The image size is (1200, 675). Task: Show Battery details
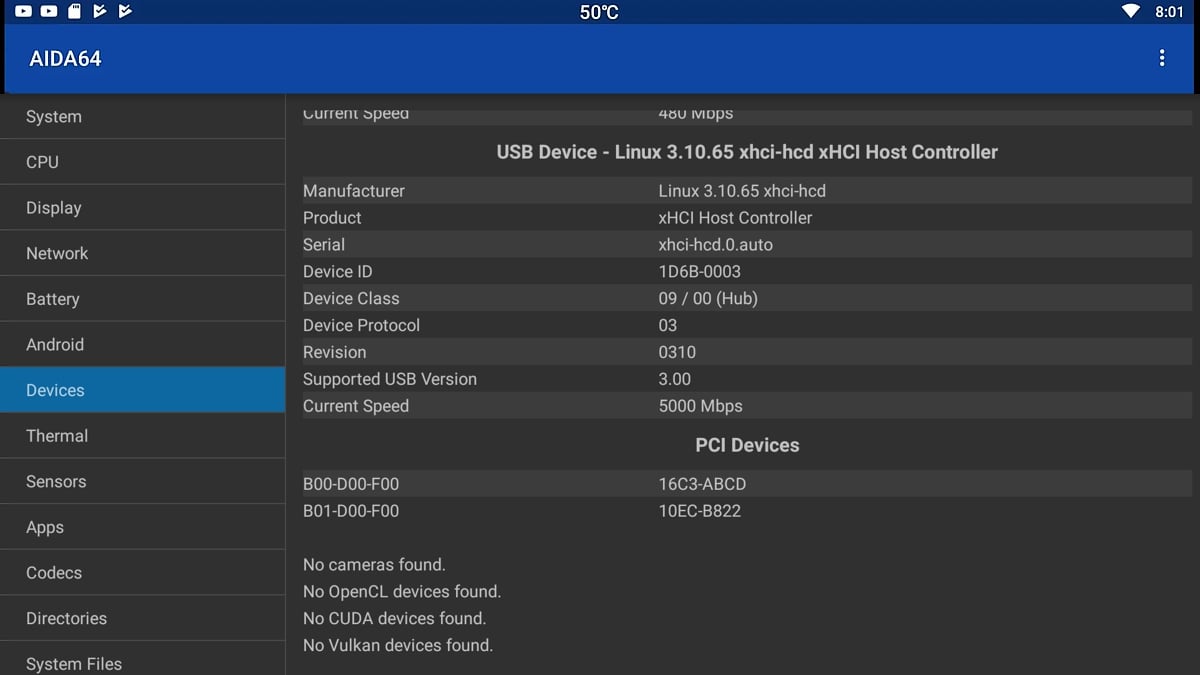click(142, 299)
